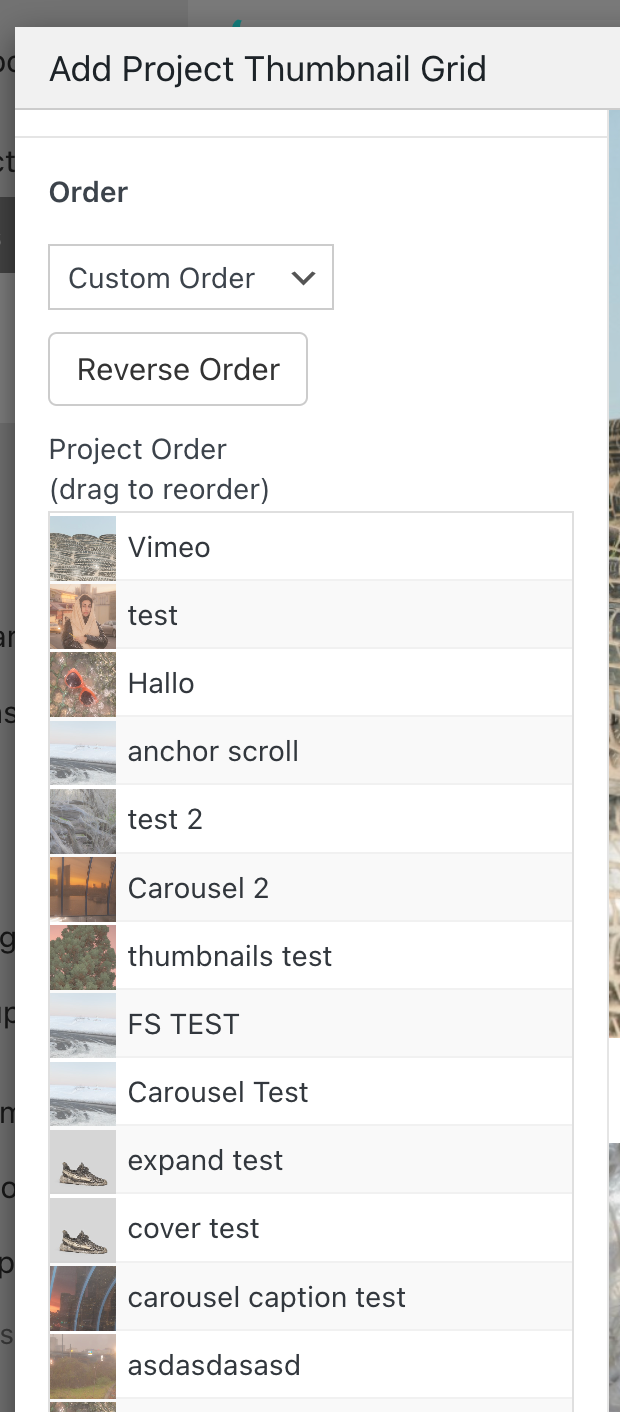Select the cover test project

300,1228
